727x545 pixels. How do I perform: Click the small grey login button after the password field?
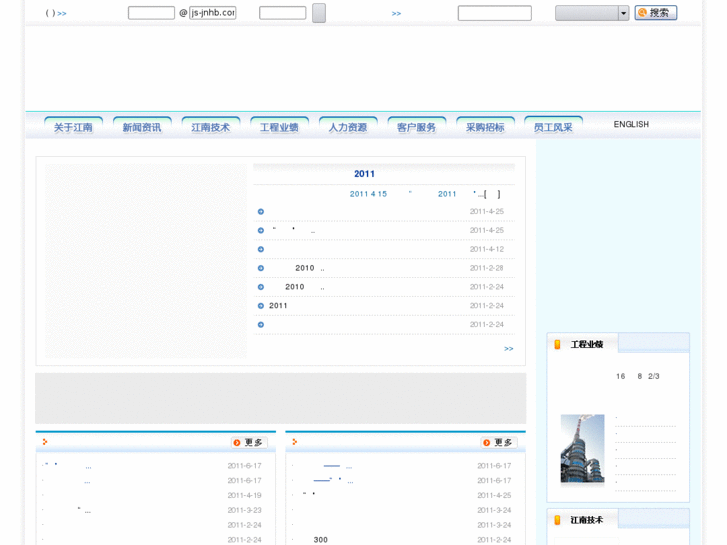click(x=319, y=13)
